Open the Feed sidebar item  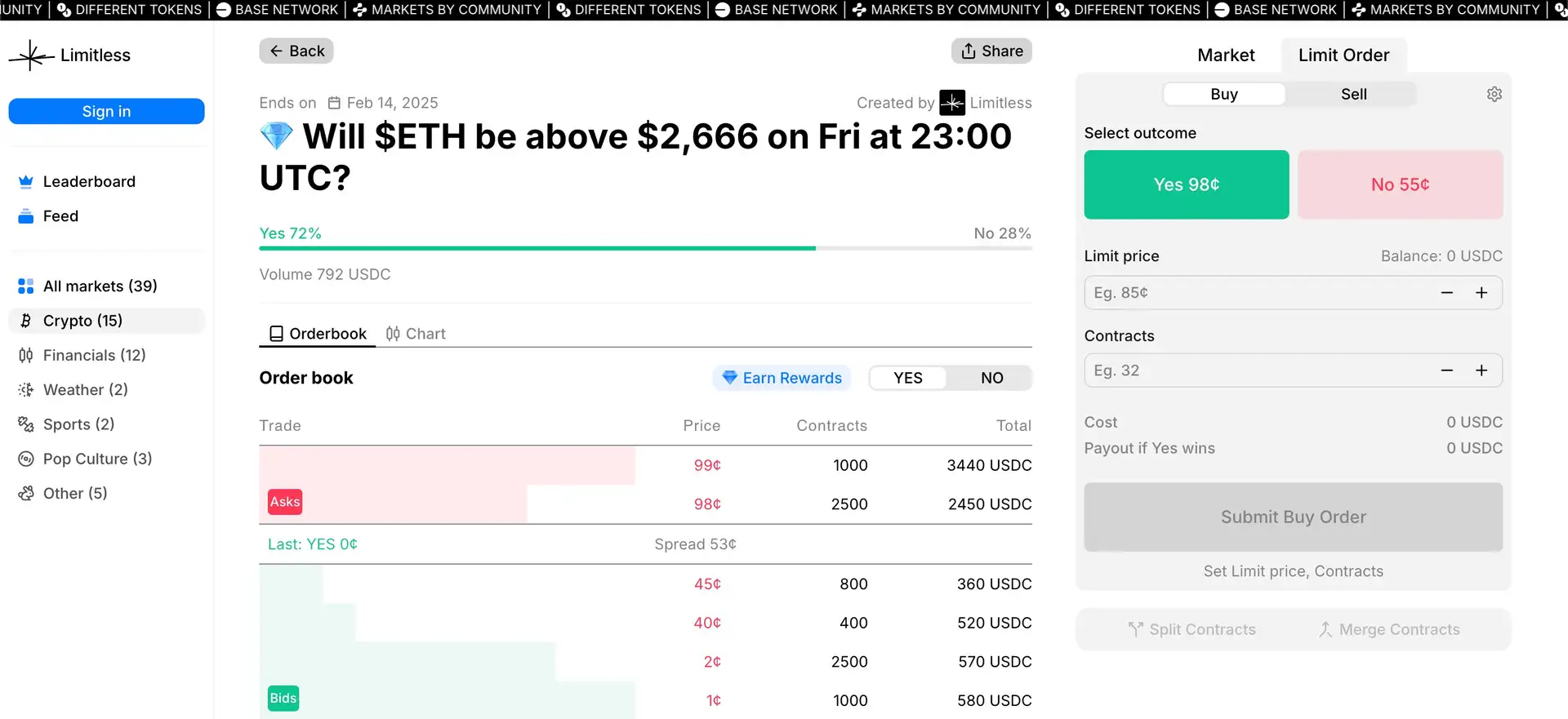(x=60, y=216)
